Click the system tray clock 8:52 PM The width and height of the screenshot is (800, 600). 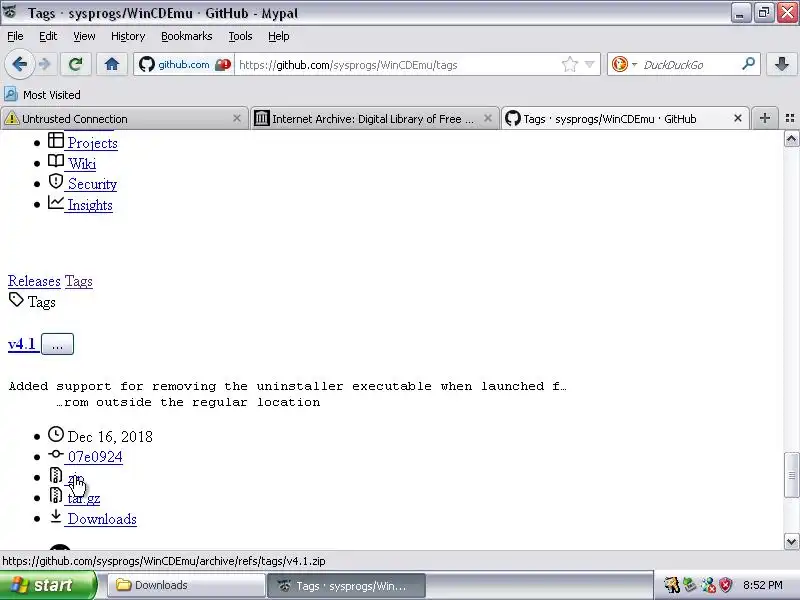click(762, 585)
